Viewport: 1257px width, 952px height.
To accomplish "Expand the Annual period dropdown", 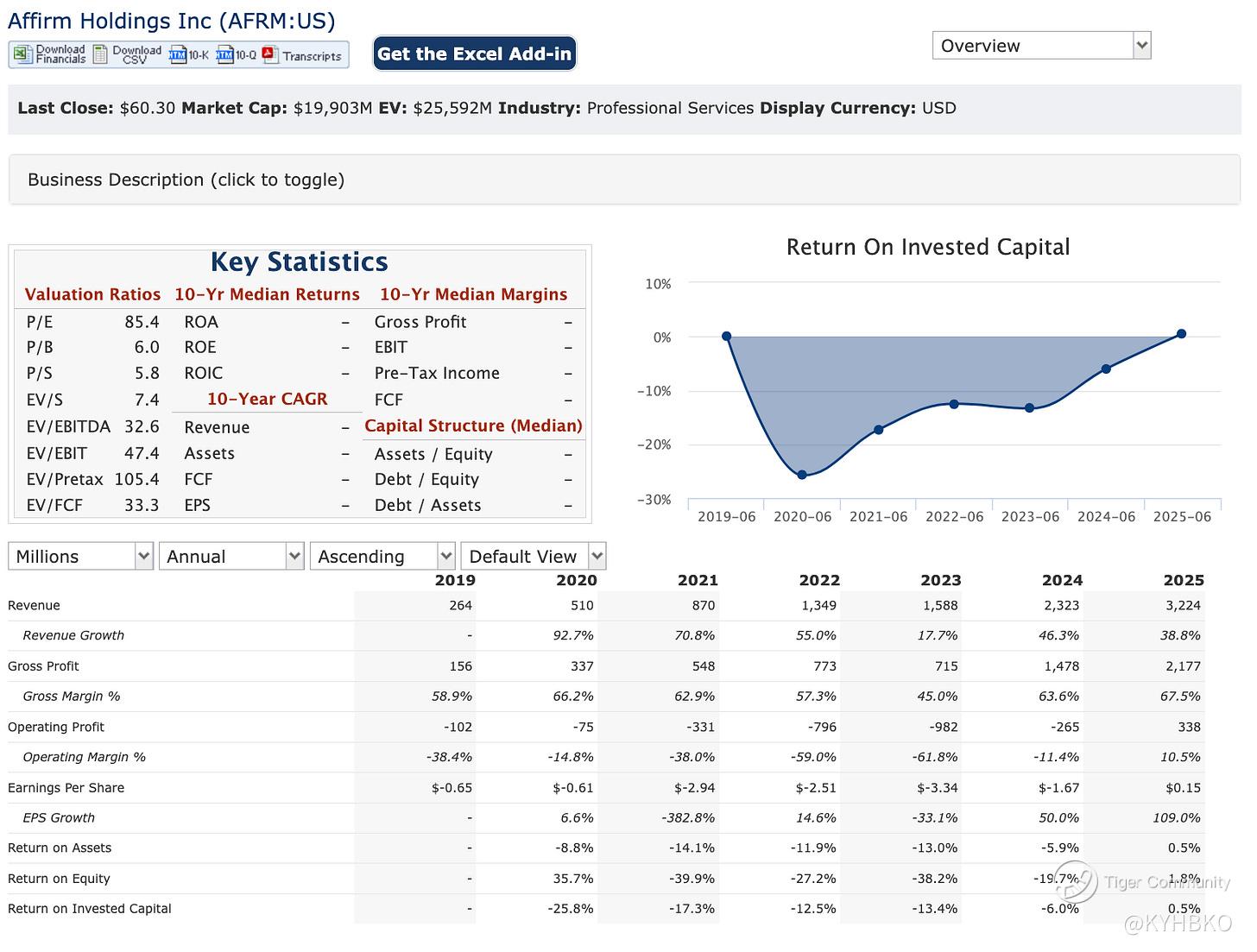I will [x=231, y=557].
